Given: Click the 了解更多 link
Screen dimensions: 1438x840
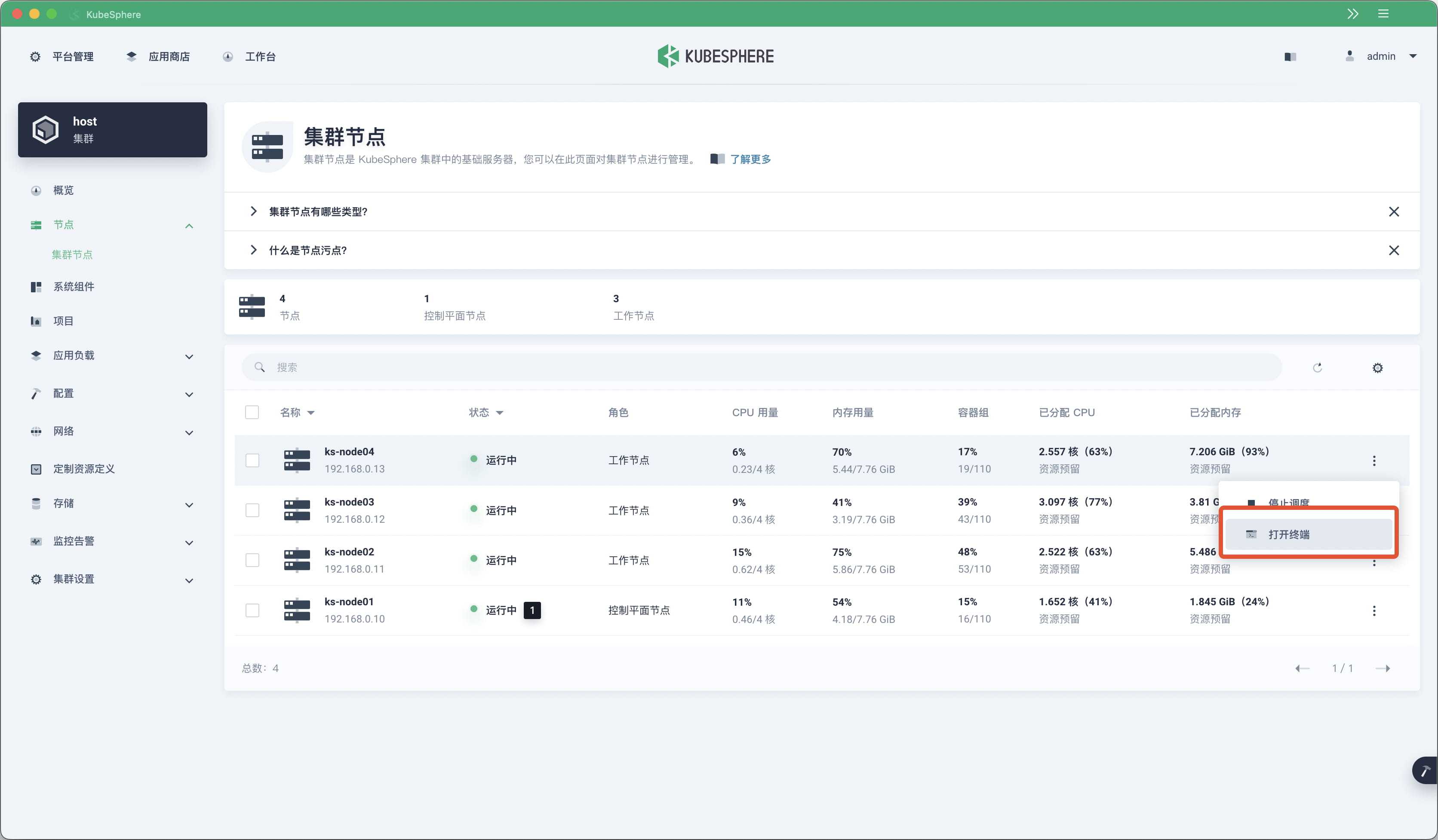Looking at the screenshot, I should (749, 159).
